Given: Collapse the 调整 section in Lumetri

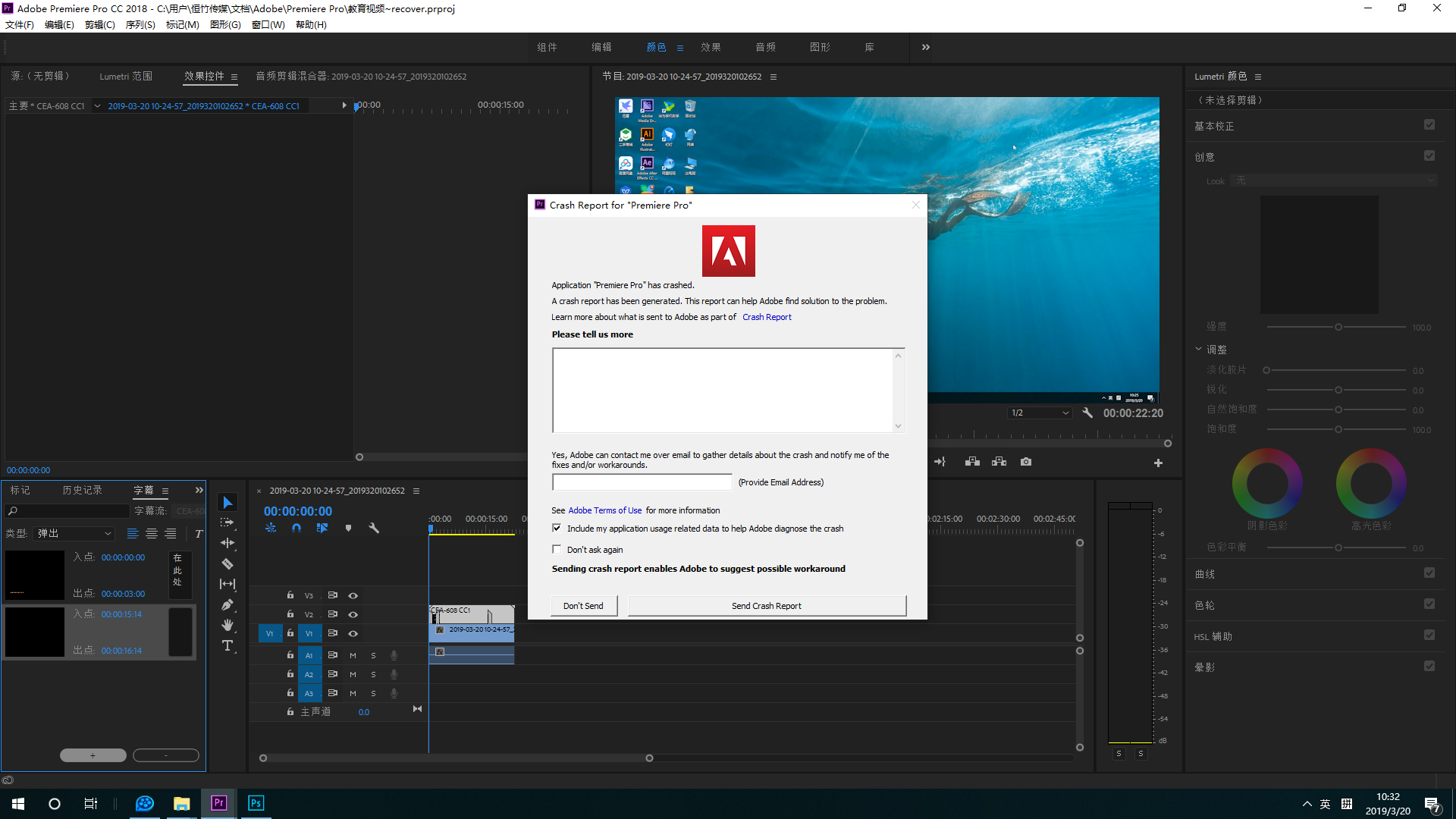Looking at the screenshot, I should [x=1198, y=350].
